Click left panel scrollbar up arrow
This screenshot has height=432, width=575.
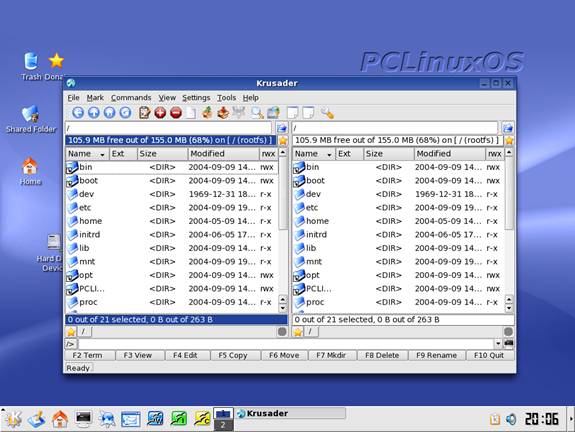click(x=283, y=153)
